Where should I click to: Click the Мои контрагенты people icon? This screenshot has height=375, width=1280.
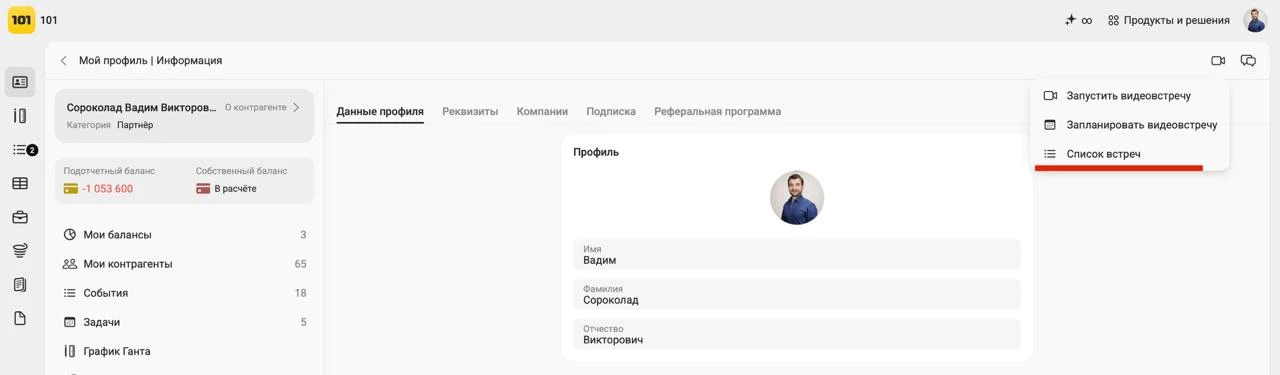tap(70, 264)
